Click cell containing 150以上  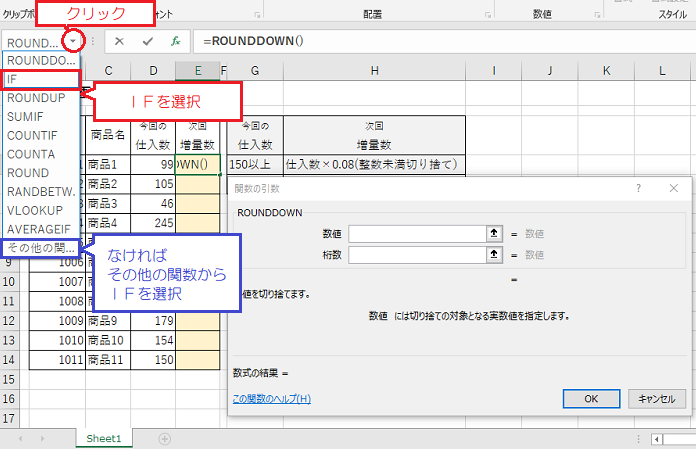tap(255, 165)
